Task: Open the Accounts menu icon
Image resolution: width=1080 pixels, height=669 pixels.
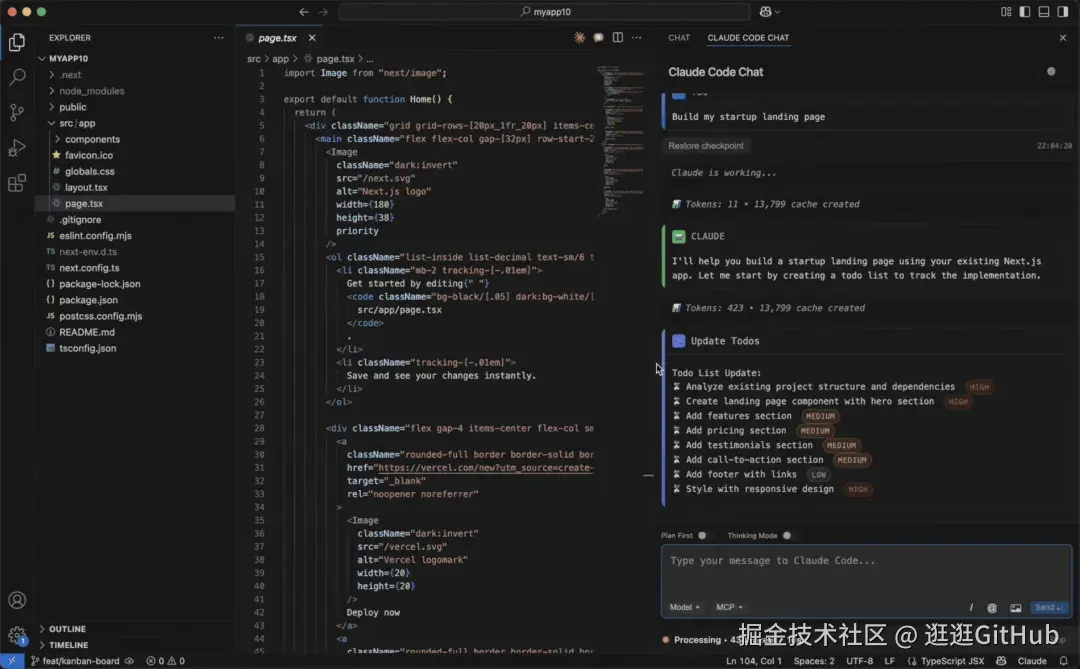Action: coord(17,600)
